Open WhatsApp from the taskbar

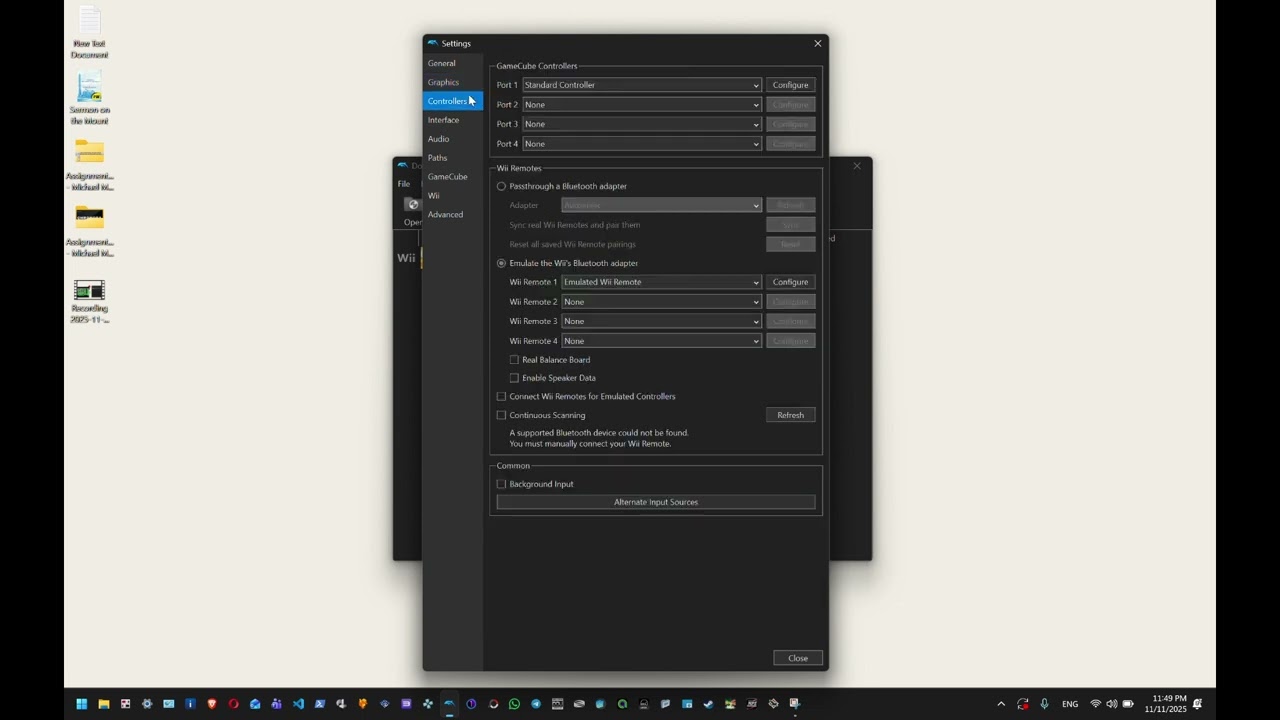(x=514, y=704)
